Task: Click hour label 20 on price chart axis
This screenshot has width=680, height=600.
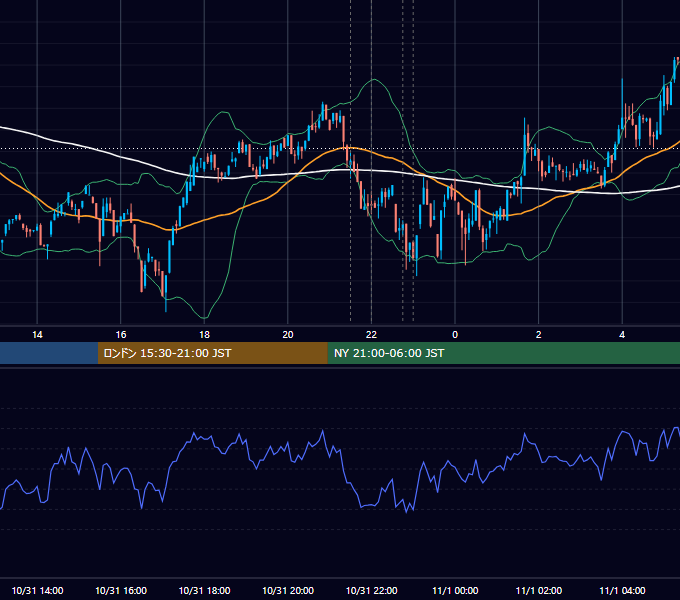Action: coord(288,335)
